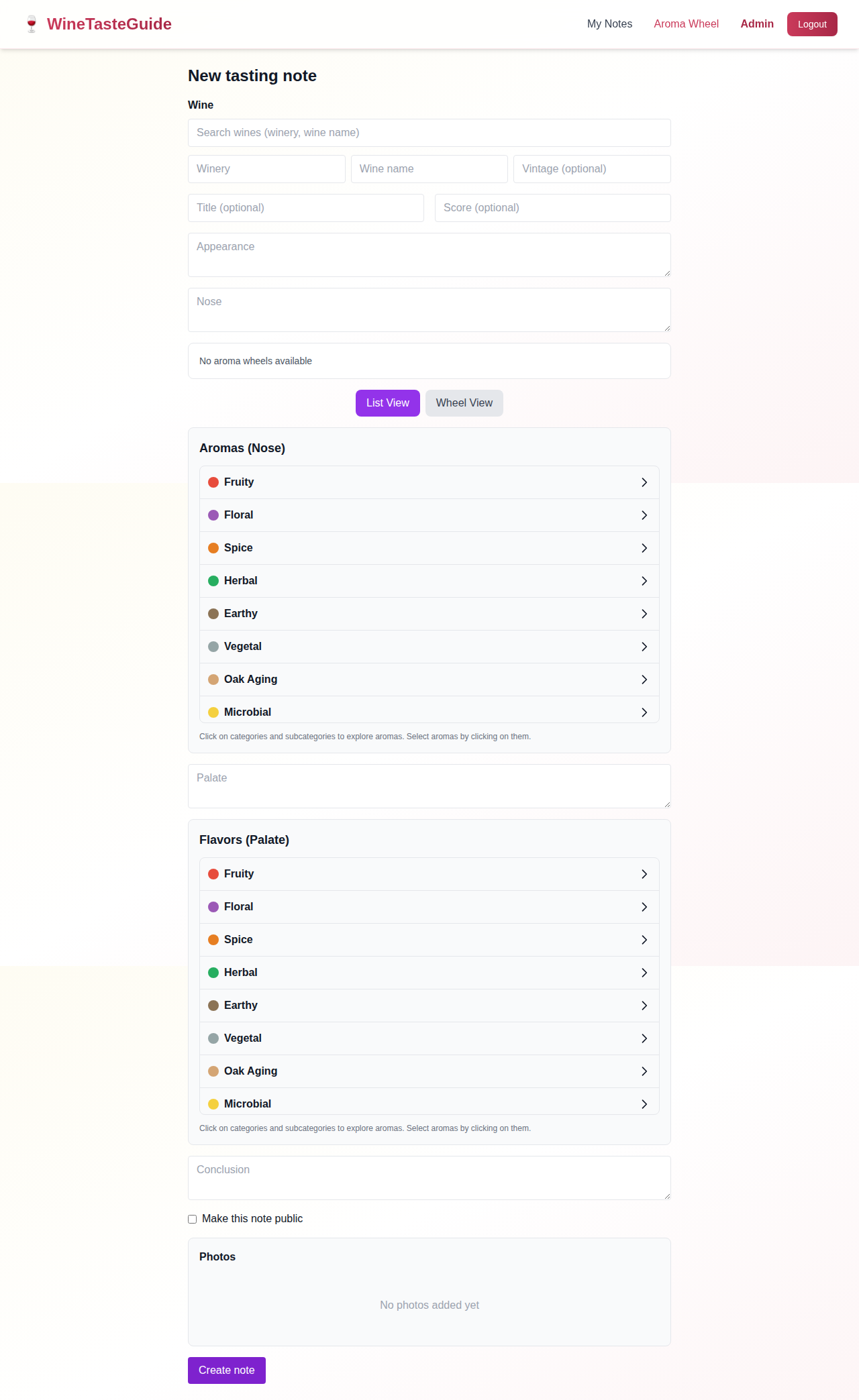Select List View for flavor categories

(x=387, y=402)
